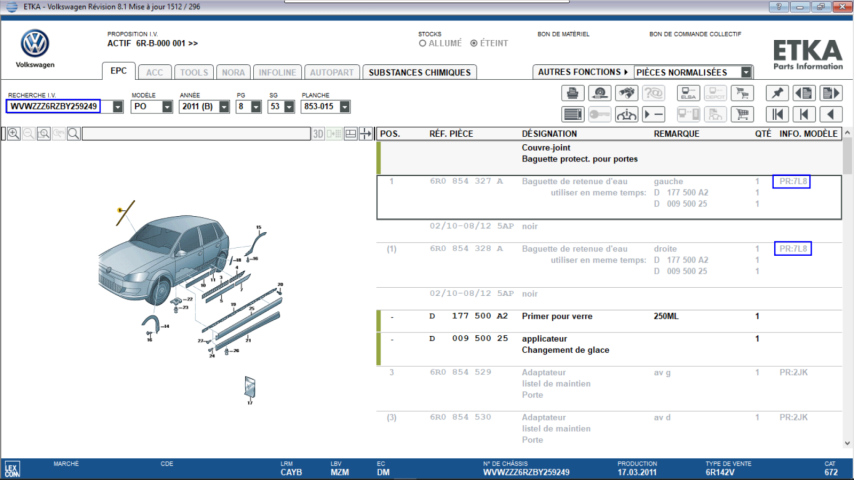Click the LEXCOM icon in the status bar
This screenshot has height=480, width=854.
(x=11, y=469)
